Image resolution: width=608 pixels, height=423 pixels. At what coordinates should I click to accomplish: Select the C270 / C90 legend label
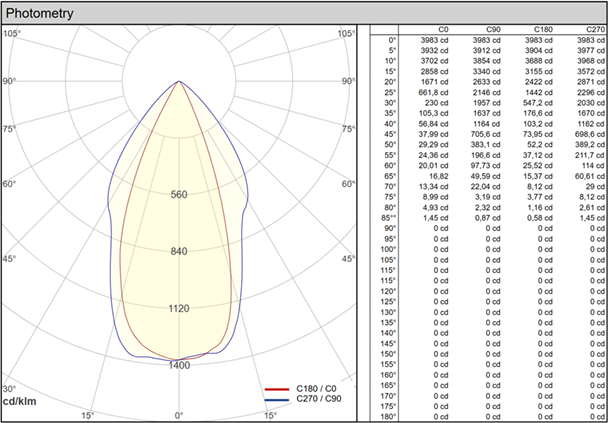(321, 399)
